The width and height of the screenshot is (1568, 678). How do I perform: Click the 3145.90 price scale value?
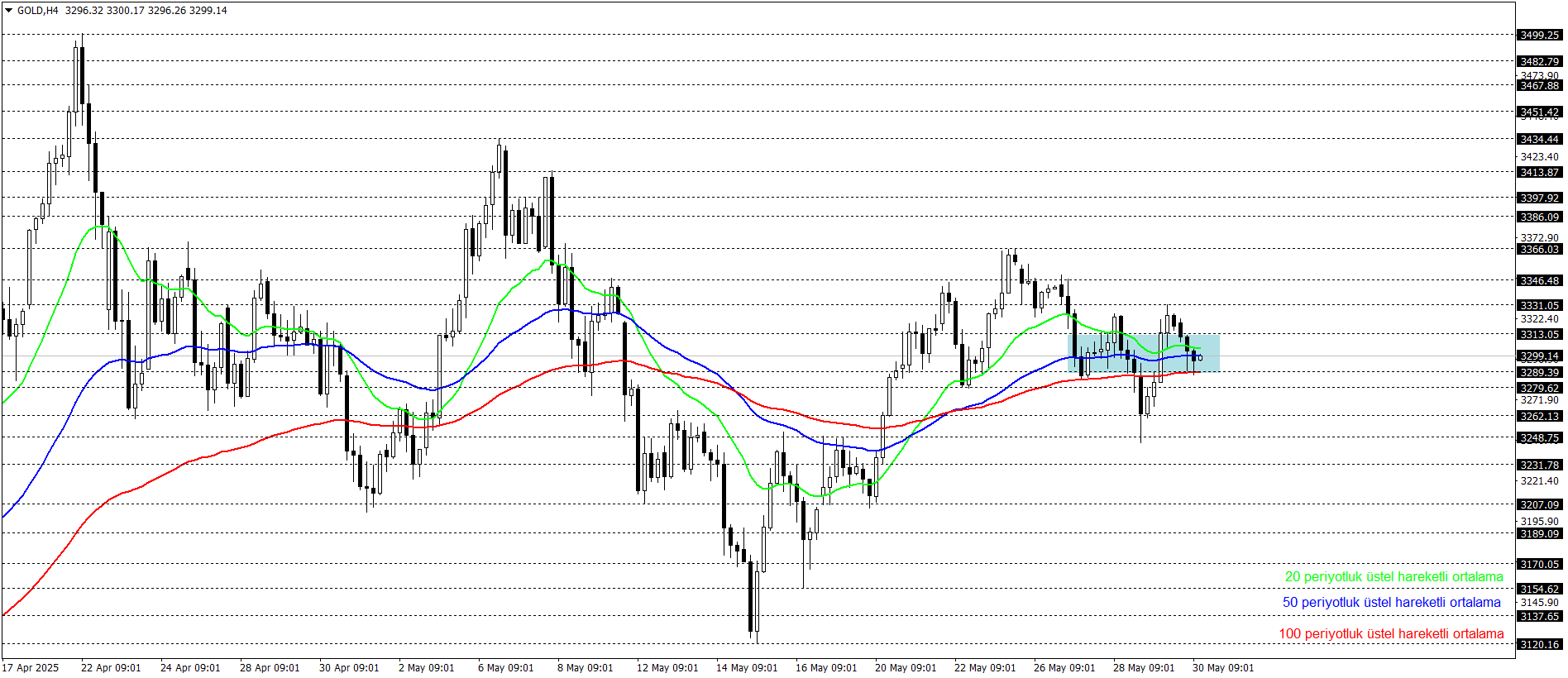tap(1539, 603)
